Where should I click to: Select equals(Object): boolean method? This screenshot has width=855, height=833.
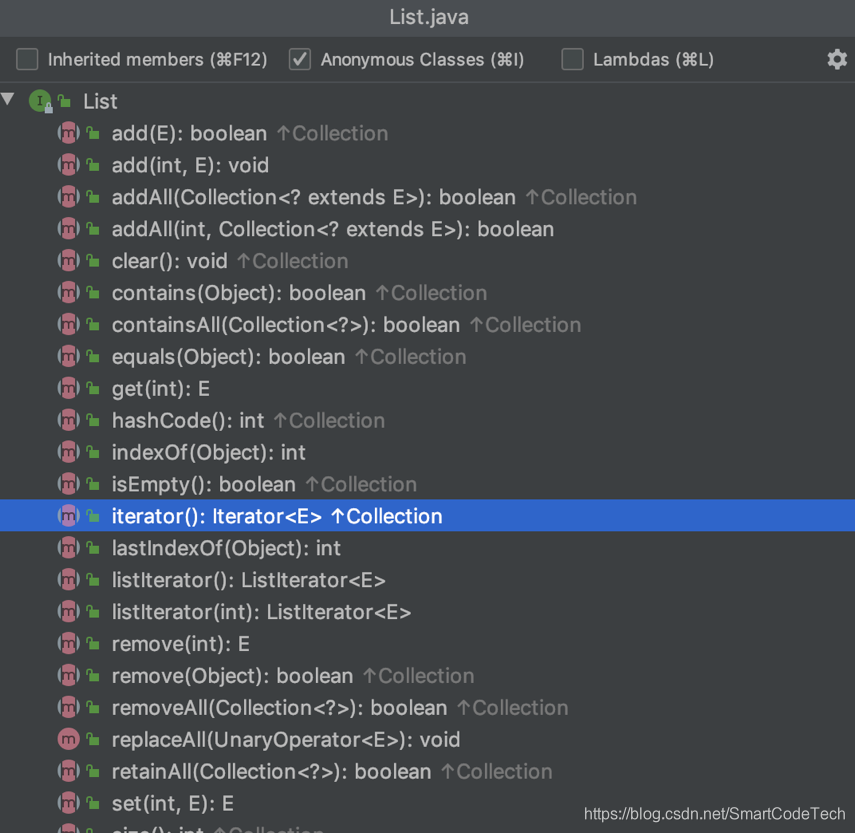click(x=228, y=357)
